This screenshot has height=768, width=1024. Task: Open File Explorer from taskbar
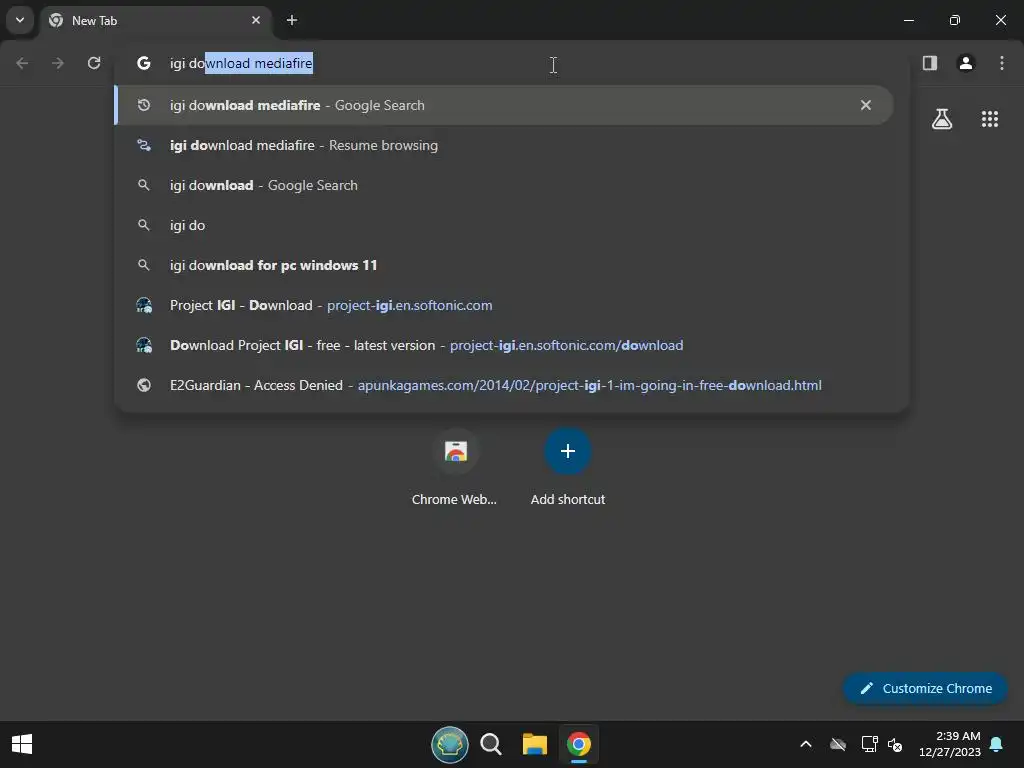[x=535, y=744]
